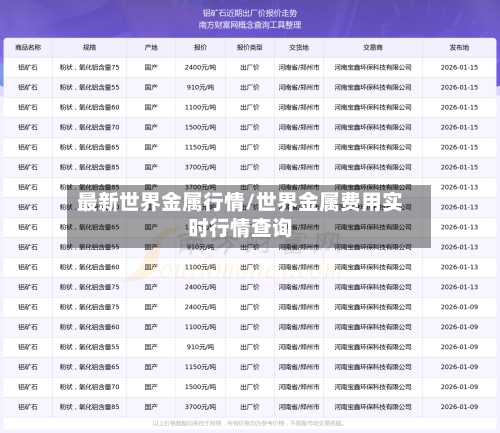Click the 2026-01-09 date in the 氧化铝含量75 row
Image resolution: width=500 pixels, height=433 pixels.
click(x=459, y=307)
